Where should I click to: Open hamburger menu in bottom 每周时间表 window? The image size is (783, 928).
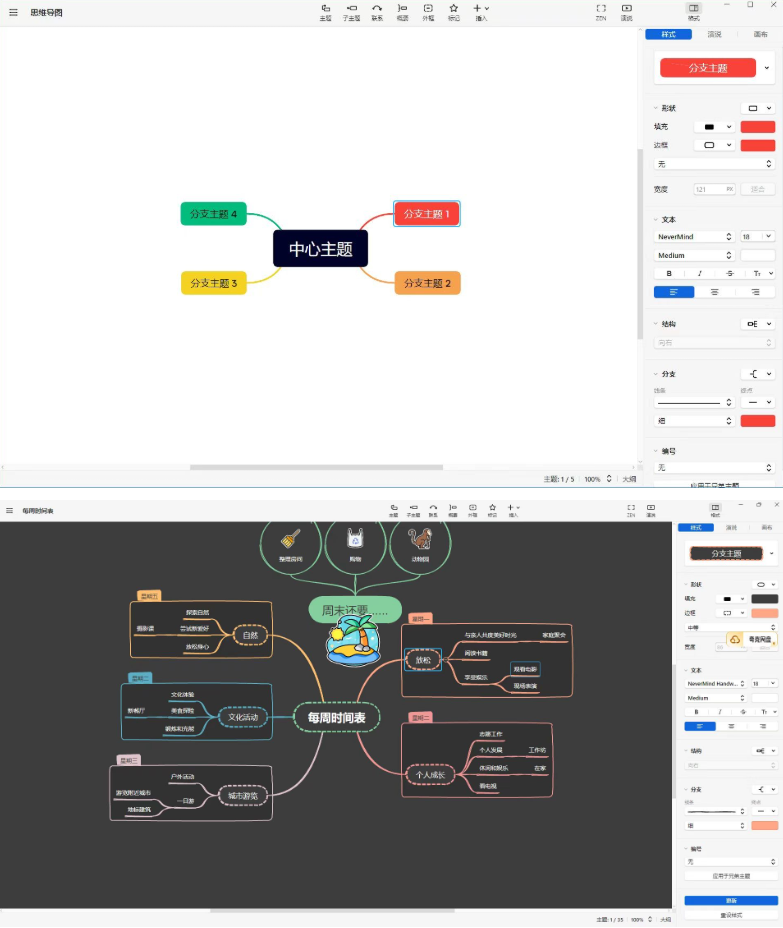click(x=9, y=510)
